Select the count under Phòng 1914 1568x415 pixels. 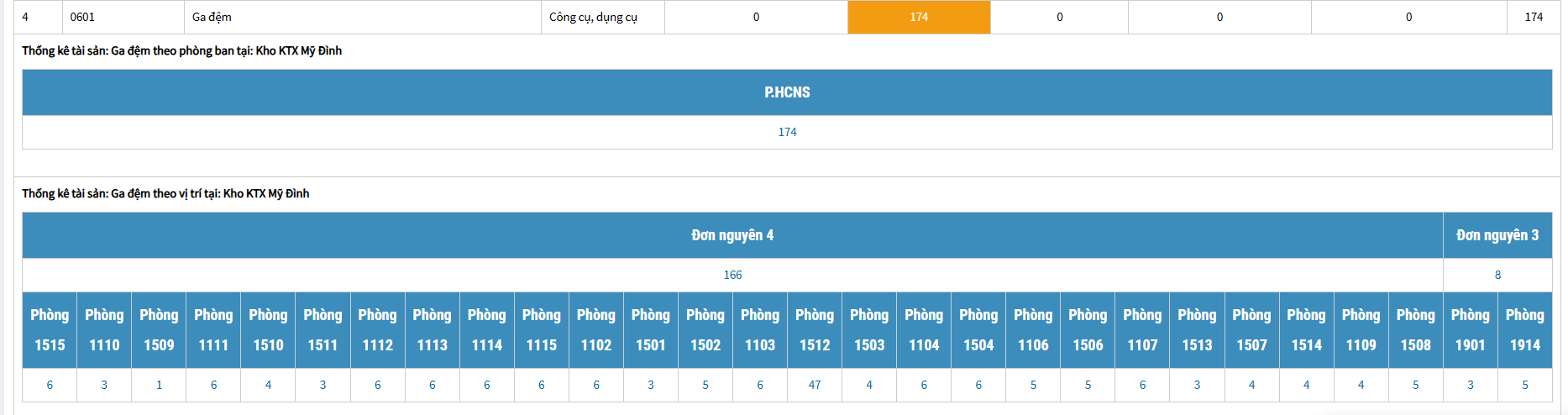[x=1525, y=385]
